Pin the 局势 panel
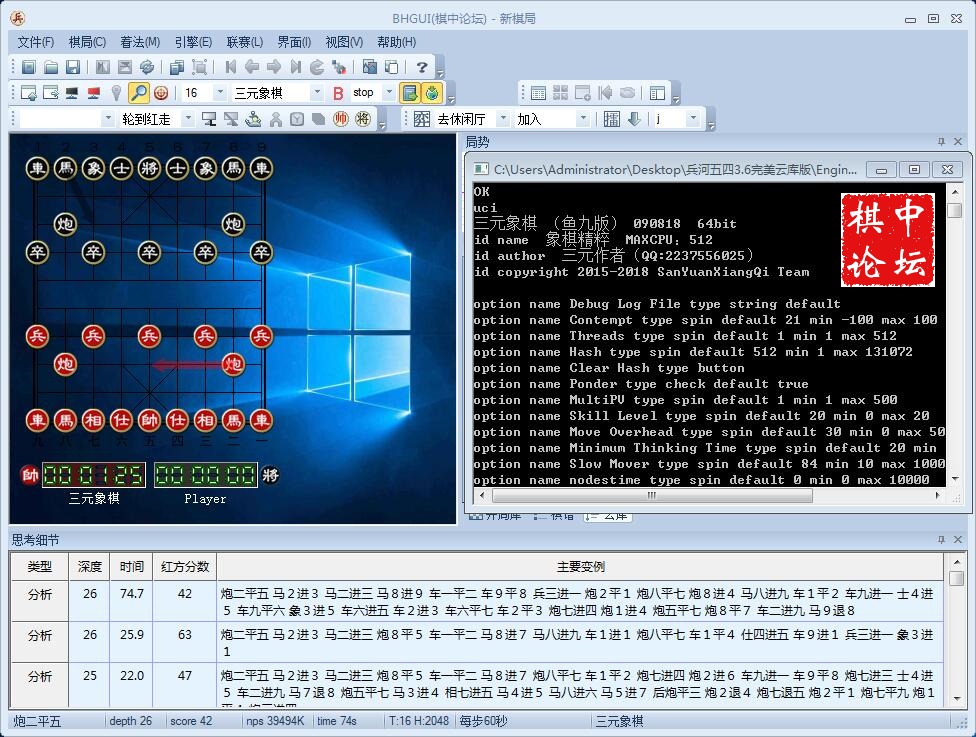 941,142
